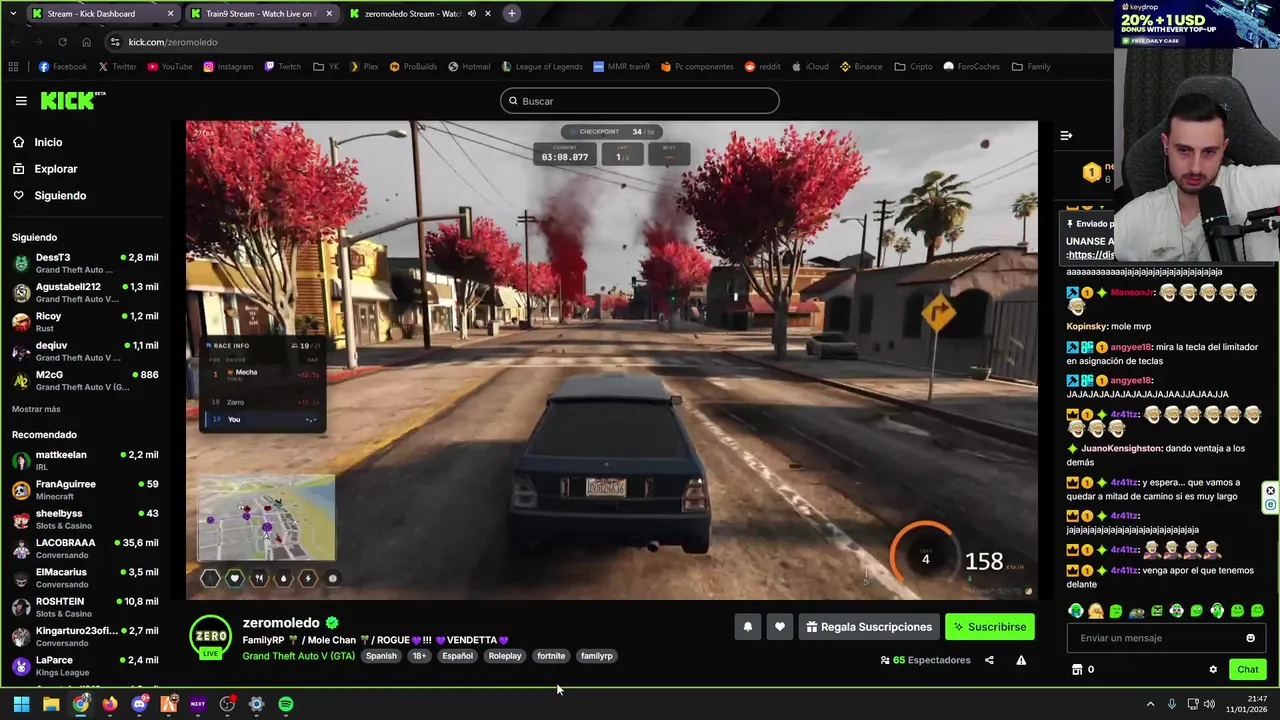Toggle follow with the heart button
Viewport: 1280px width, 720px height.
(x=780, y=627)
